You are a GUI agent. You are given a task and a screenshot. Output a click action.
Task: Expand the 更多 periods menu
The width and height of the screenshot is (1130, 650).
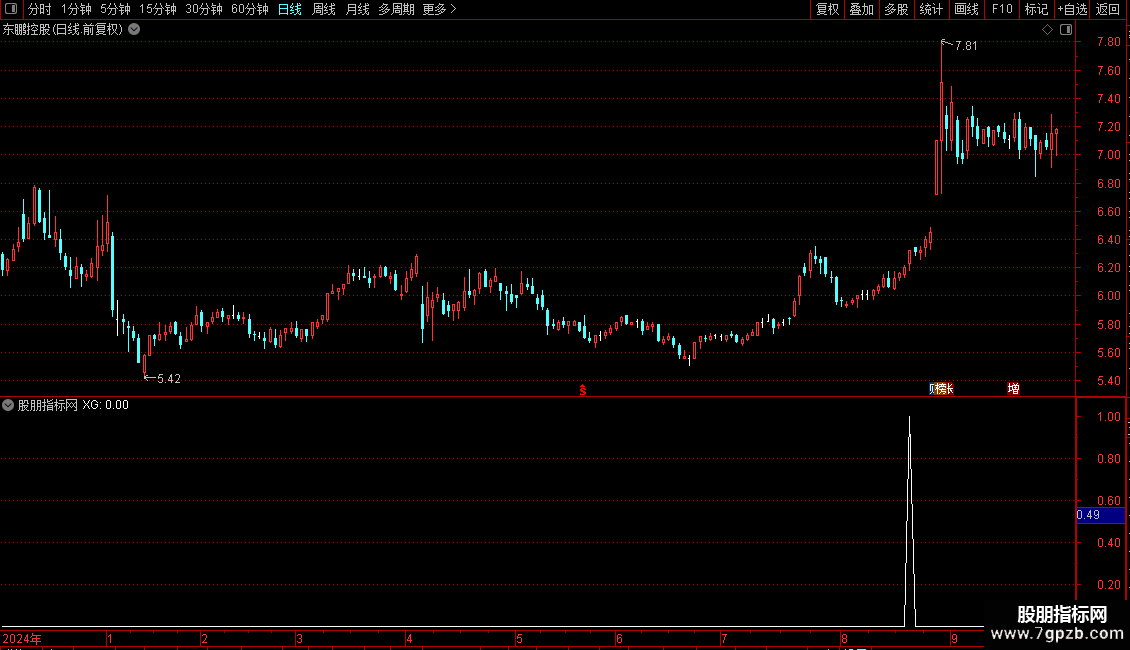pos(440,9)
